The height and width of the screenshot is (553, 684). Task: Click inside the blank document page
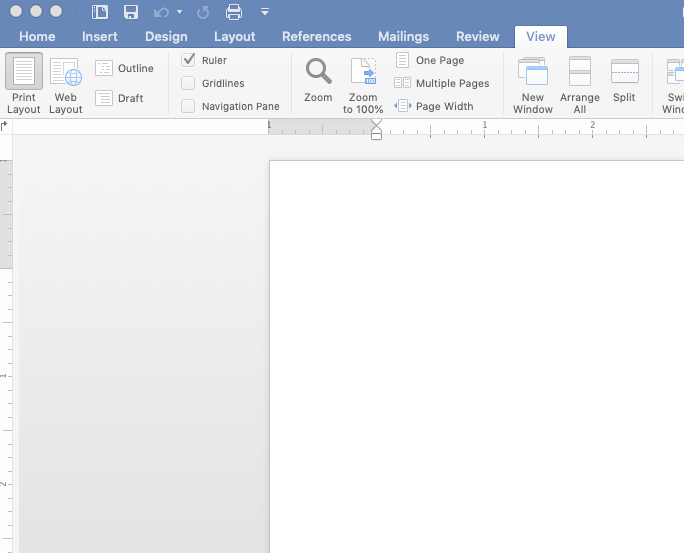coord(476,357)
